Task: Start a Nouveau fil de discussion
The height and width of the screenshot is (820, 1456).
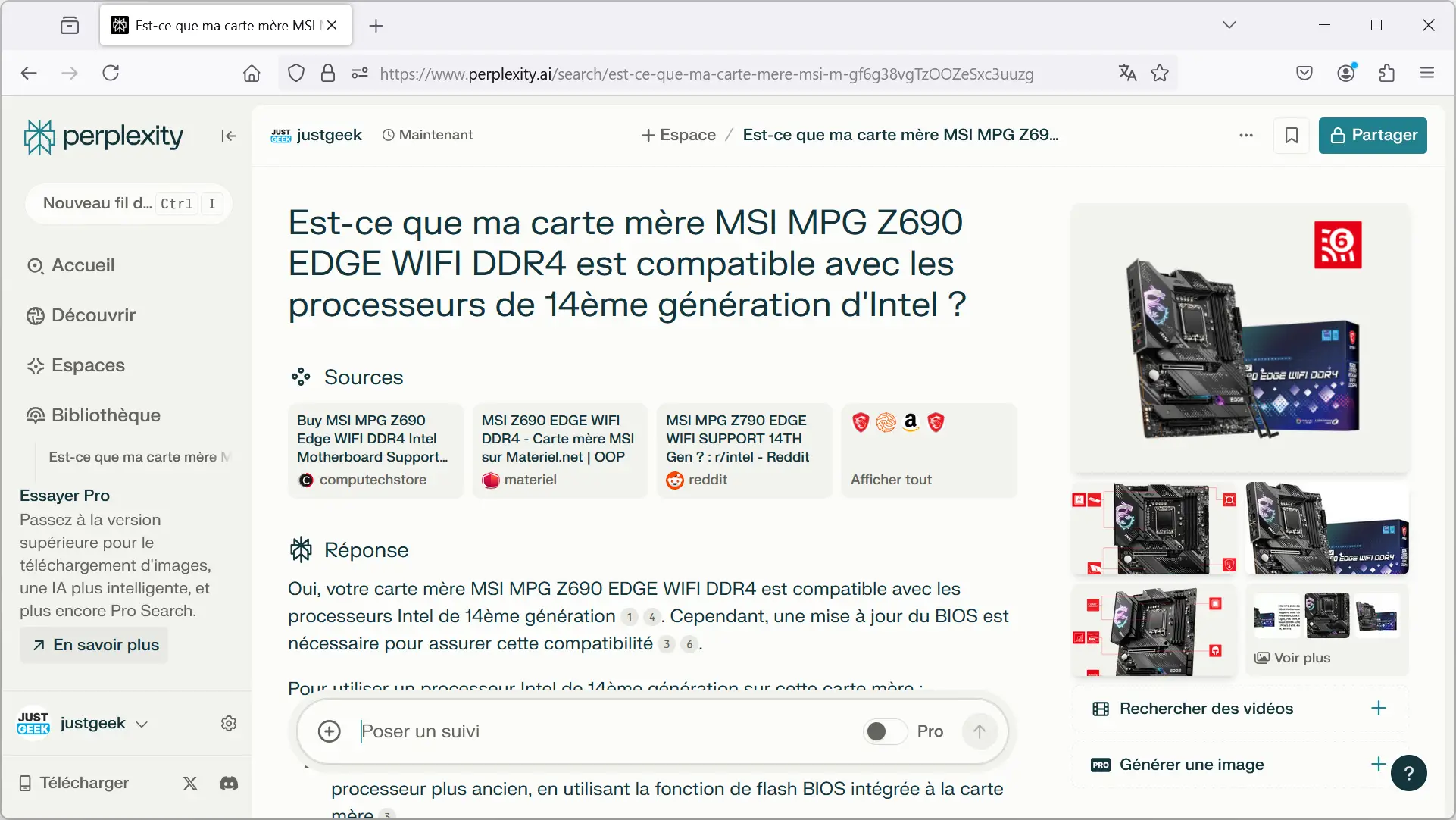Action: [128, 203]
